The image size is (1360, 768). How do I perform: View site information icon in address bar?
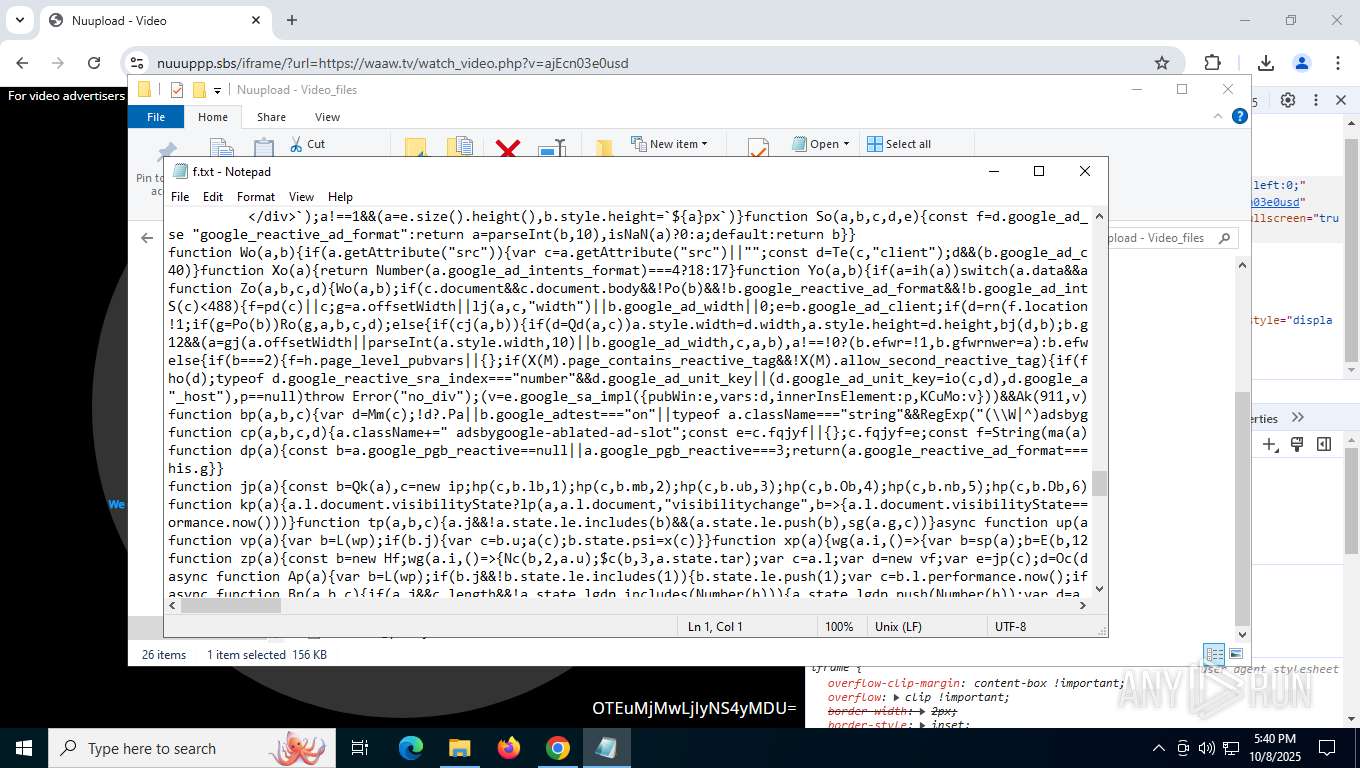[x=139, y=63]
